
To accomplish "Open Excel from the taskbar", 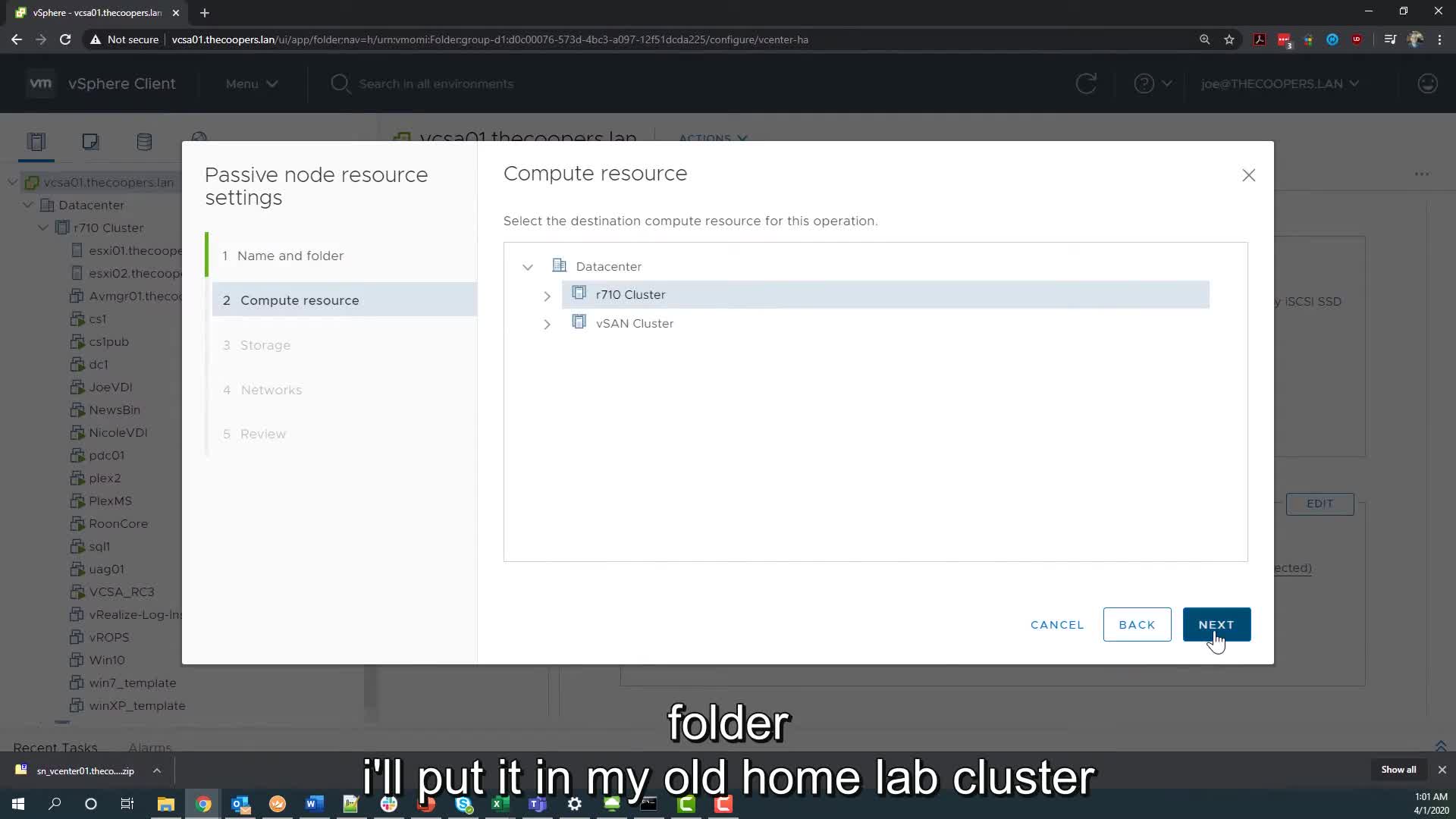I will tap(500, 804).
